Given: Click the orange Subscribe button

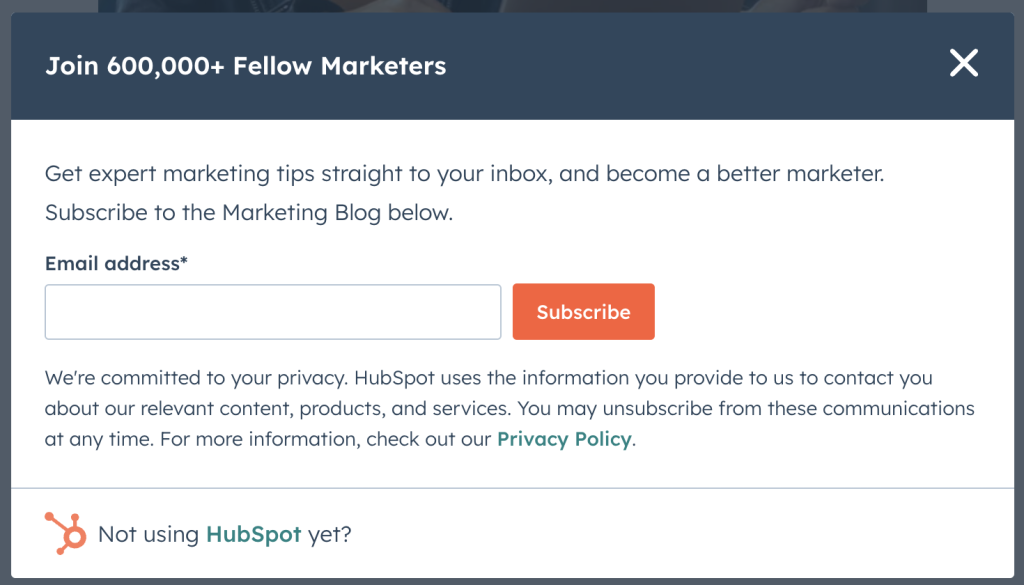Looking at the screenshot, I should (x=583, y=311).
